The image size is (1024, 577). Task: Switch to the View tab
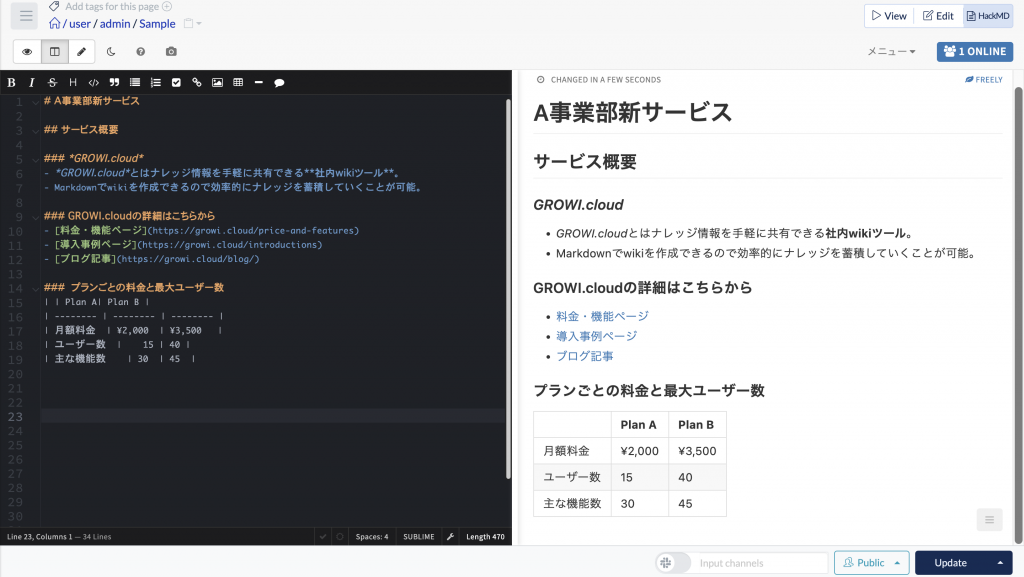click(889, 16)
